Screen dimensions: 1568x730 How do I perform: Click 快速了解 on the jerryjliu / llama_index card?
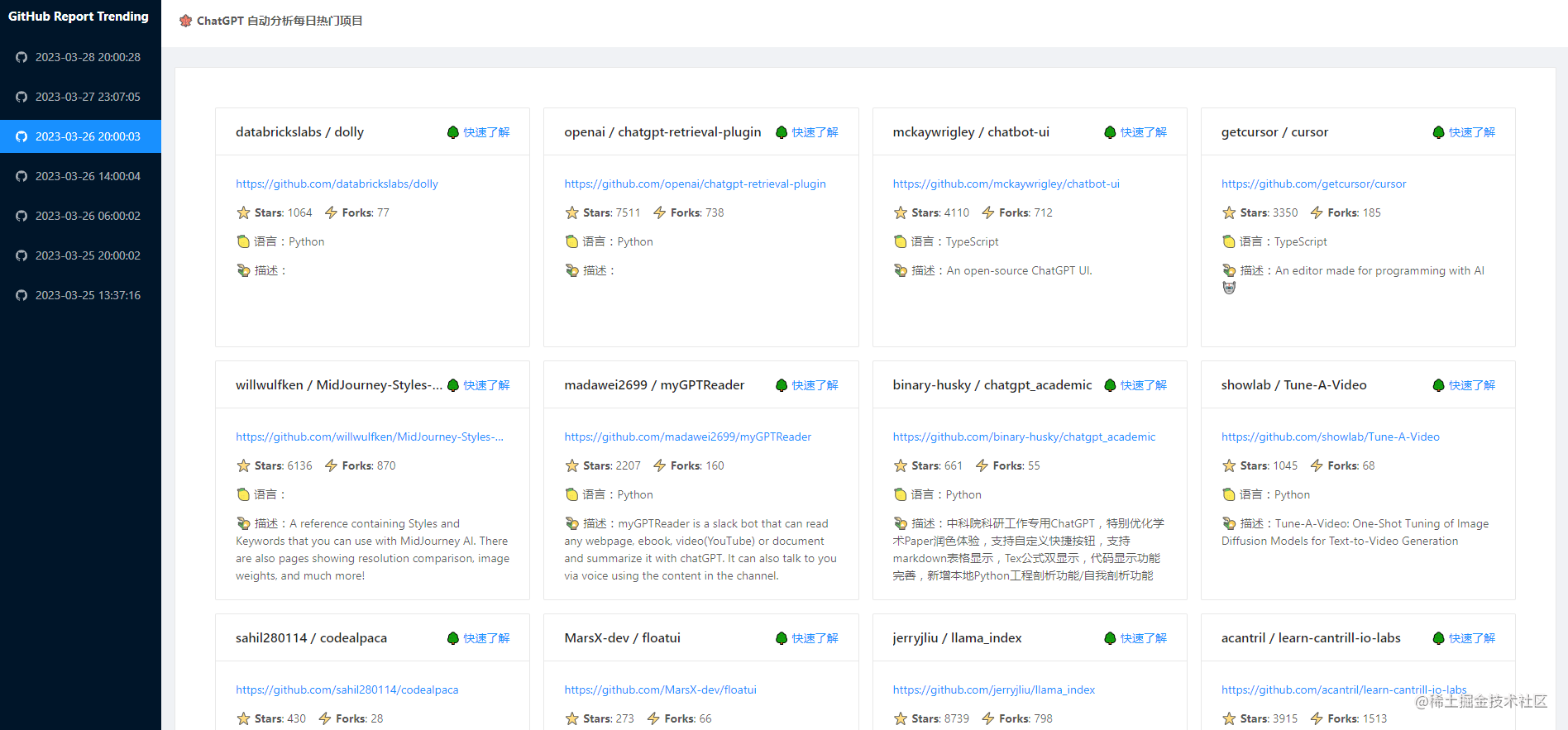point(1143,638)
